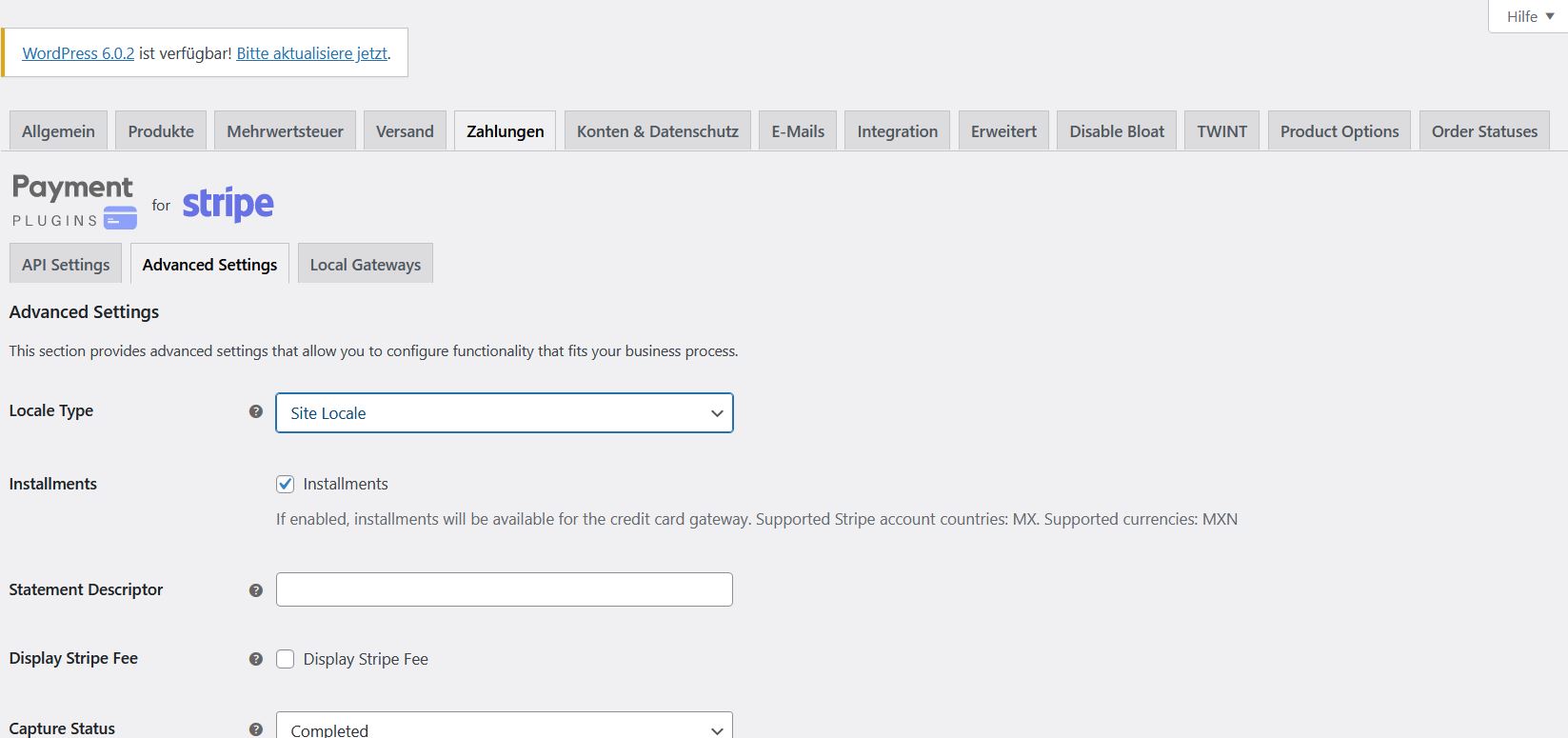Click the Stripe logo
The image size is (1568, 738).
click(228, 204)
